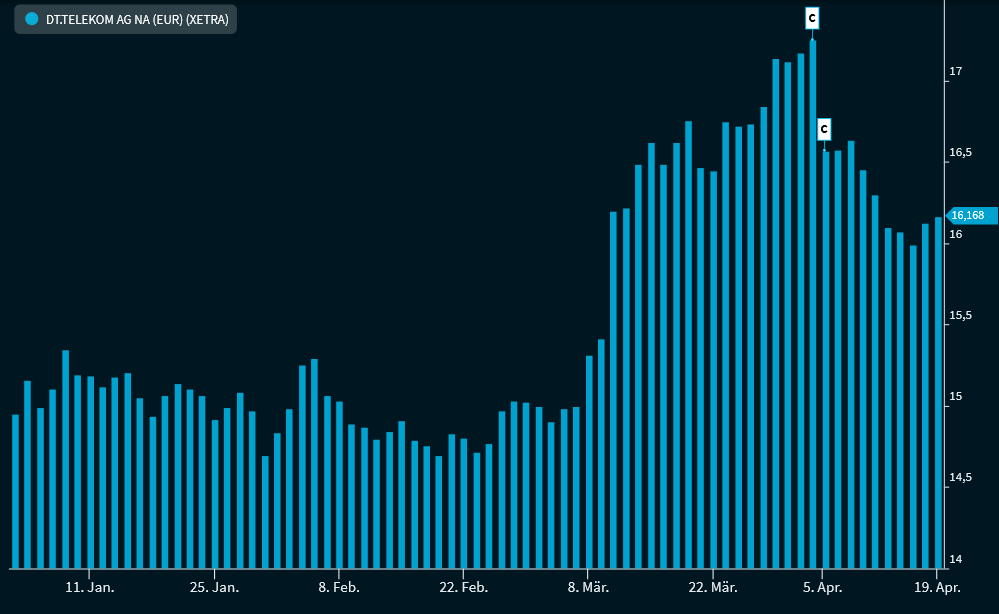Click the upper C marker at chart peak
Screen dimensions: 999x614
pos(812,18)
